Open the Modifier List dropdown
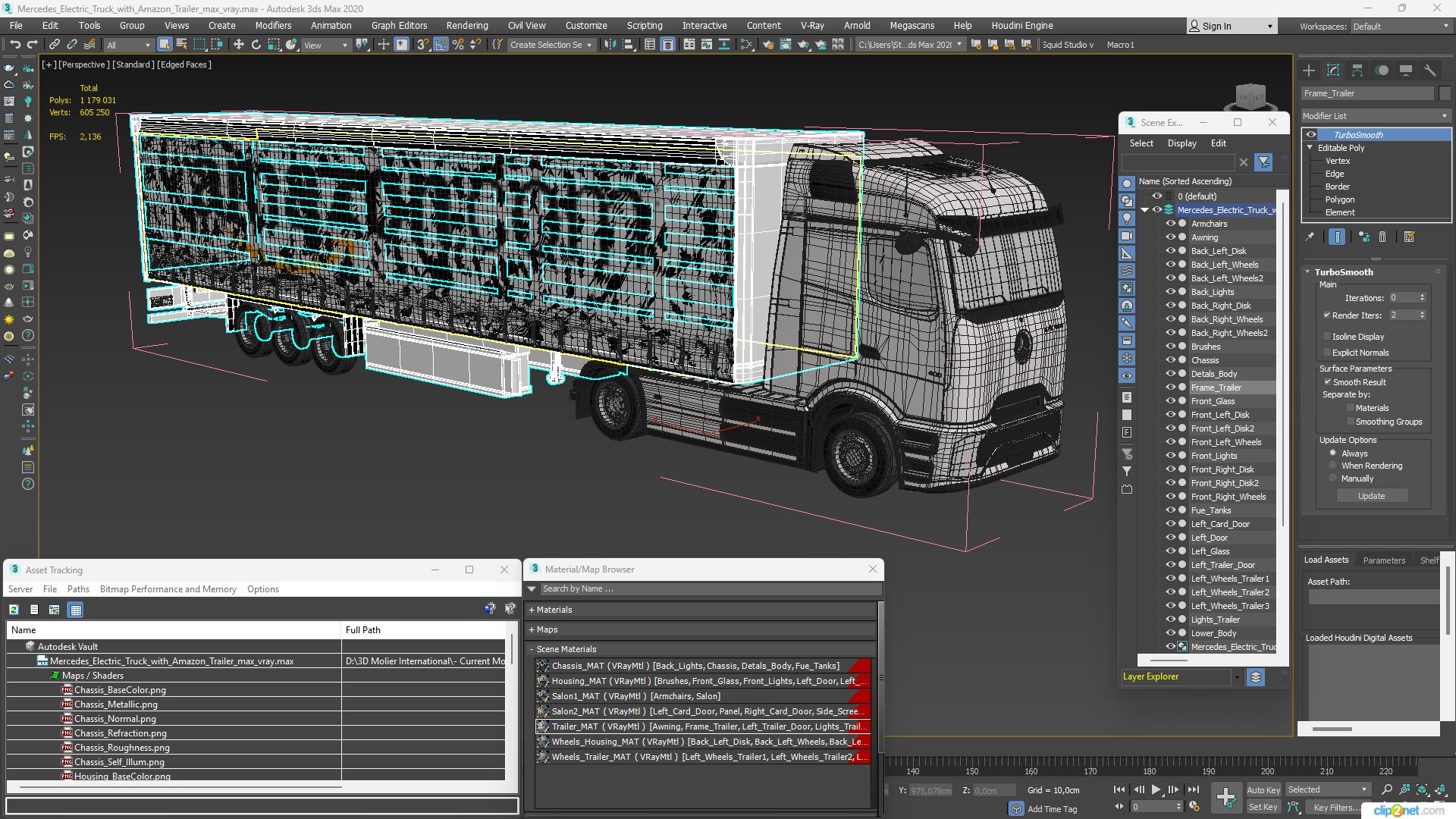1456x819 pixels. (1376, 116)
